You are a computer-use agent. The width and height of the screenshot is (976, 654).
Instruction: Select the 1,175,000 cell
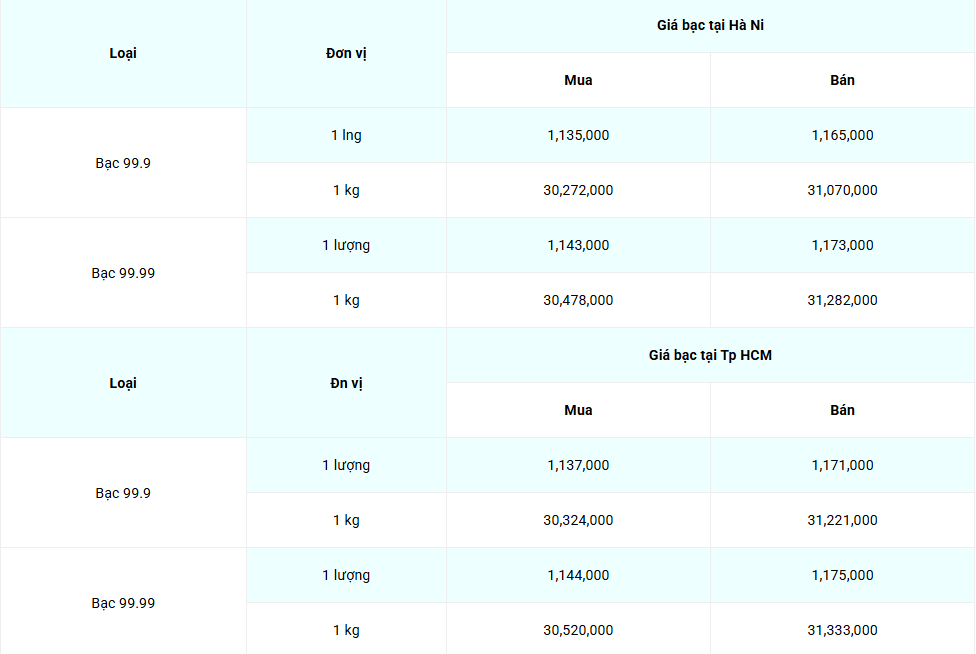842,575
